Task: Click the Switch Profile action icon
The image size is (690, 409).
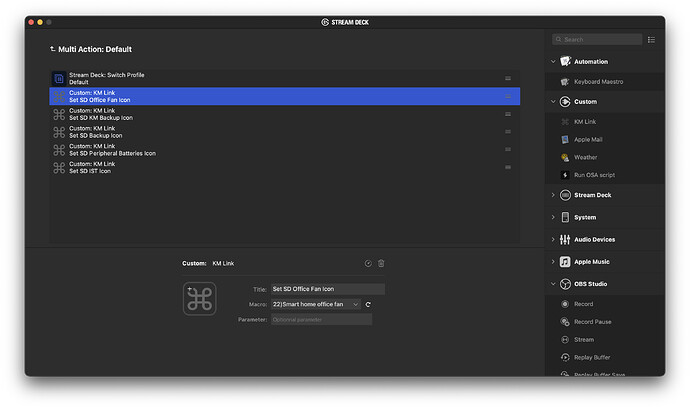Action: coord(59,79)
